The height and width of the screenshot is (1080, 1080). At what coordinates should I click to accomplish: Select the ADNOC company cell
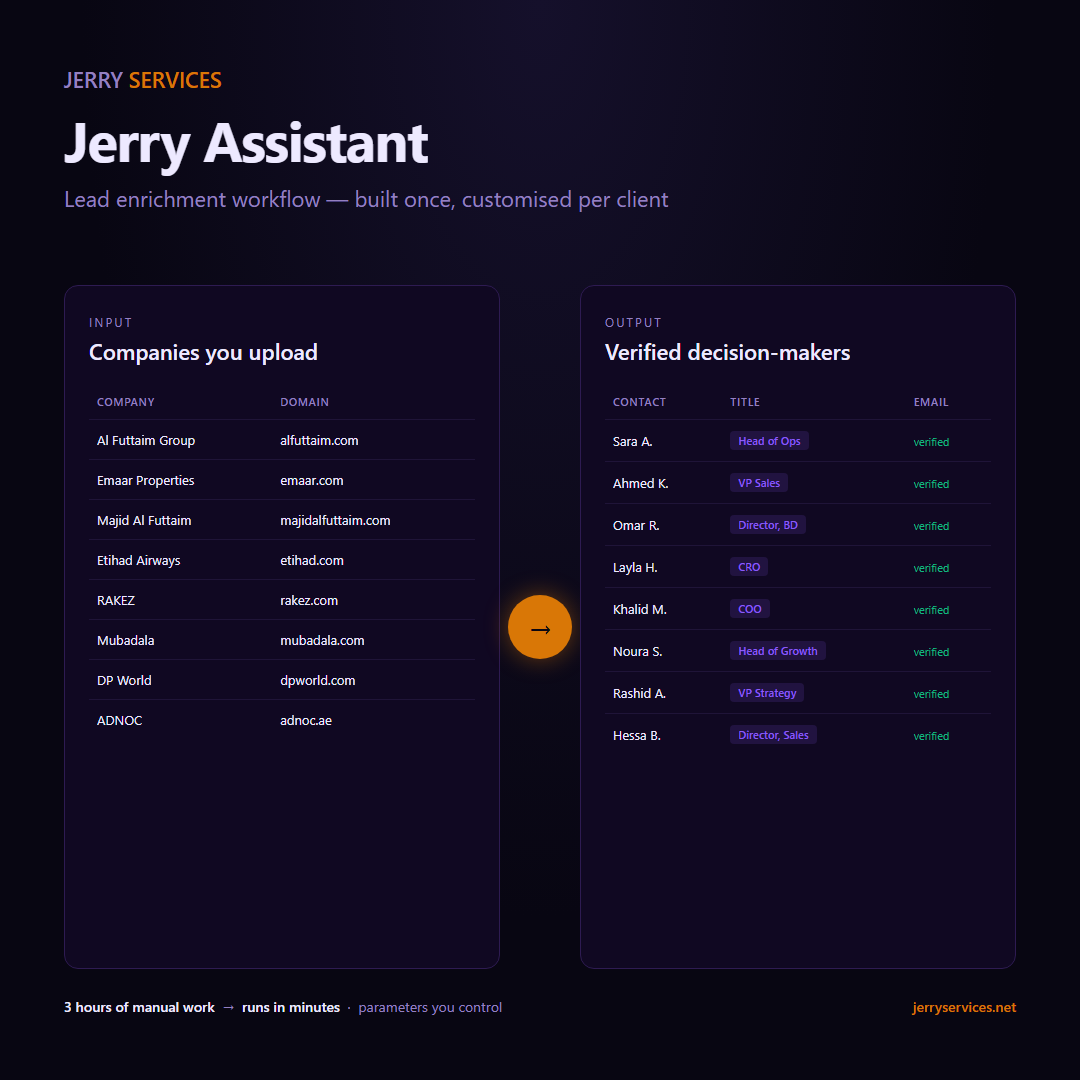pos(119,720)
